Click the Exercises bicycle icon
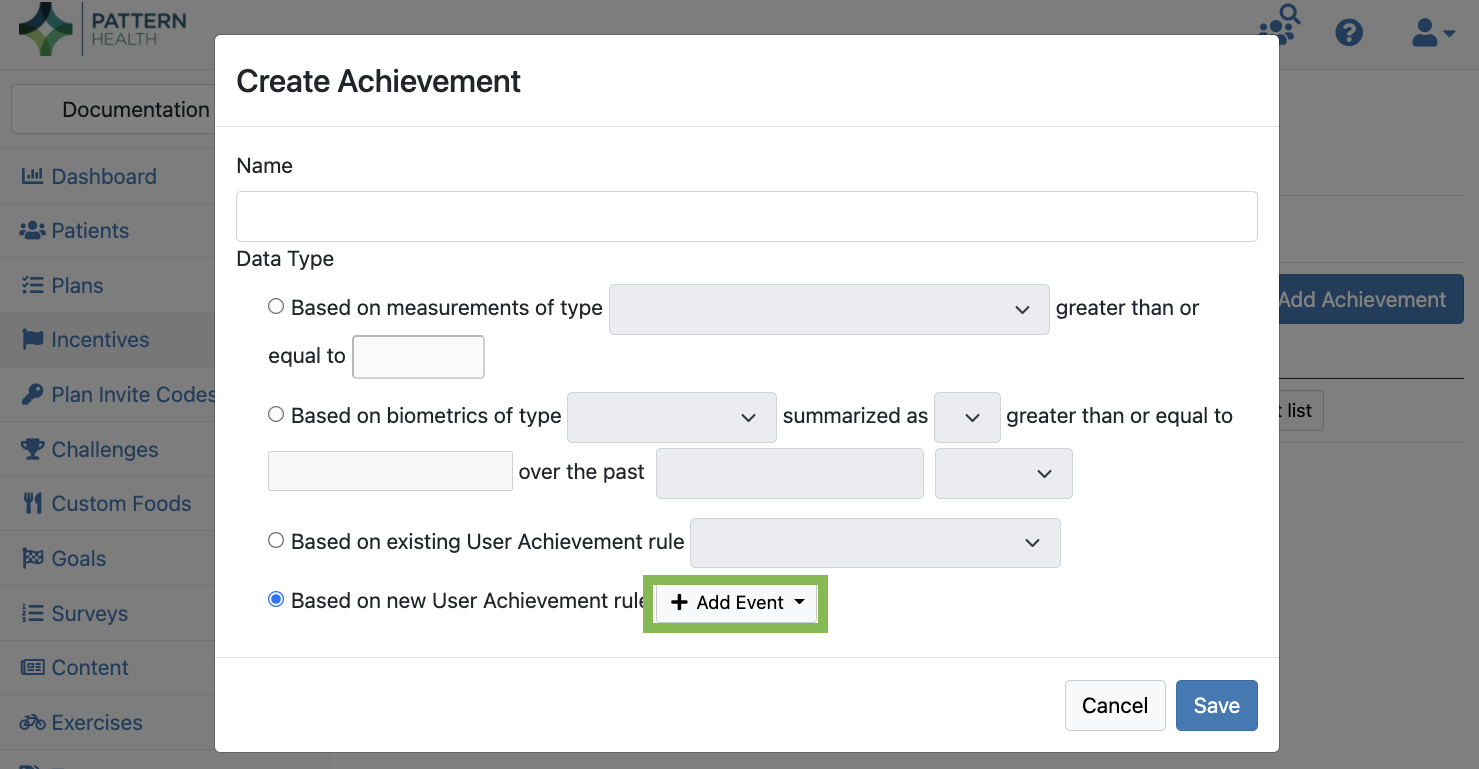The width and height of the screenshot is (1479, 769). click(x=32, y=722)
